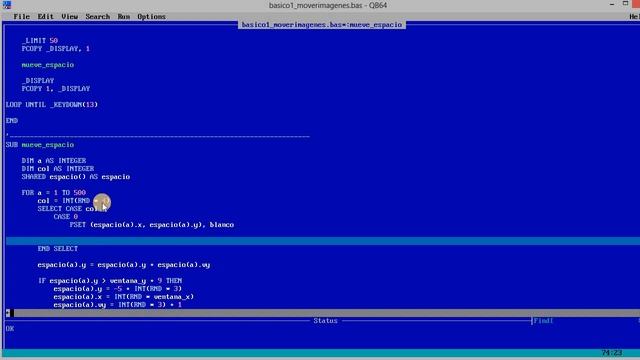
Task: Click the PSET (espacio(a).x, espacio(a).y), blanco line
Action: tap(152, 225)
